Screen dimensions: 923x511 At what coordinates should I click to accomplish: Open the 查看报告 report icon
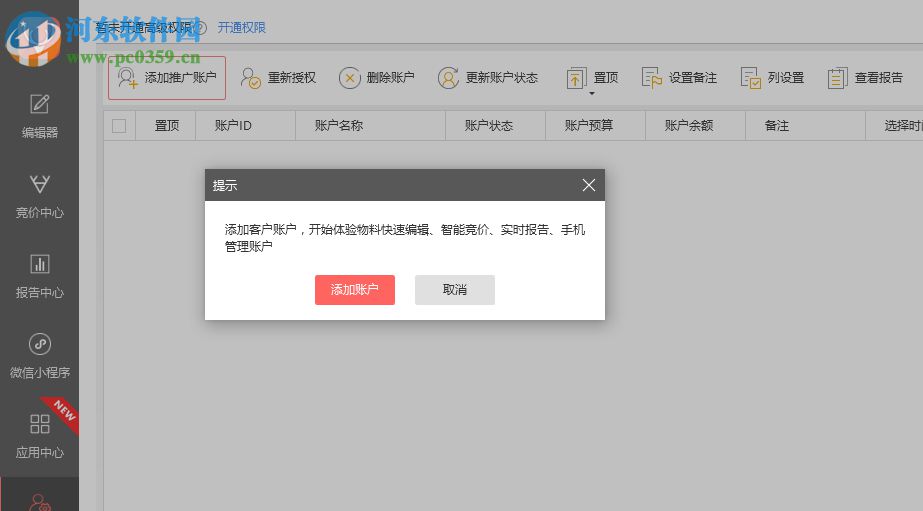click(x=838, y=78)
